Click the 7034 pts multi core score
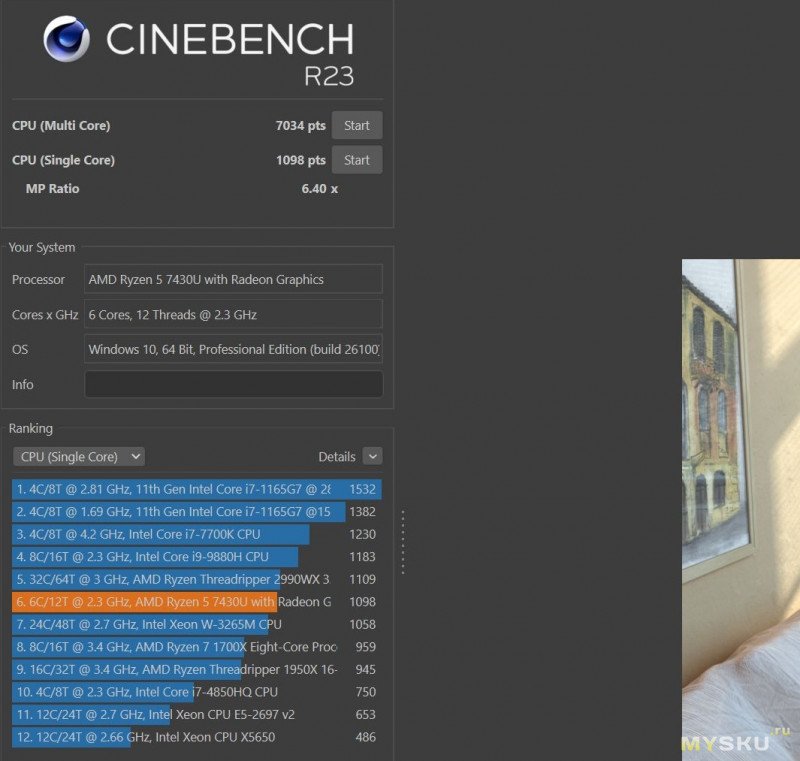The height and width of the screenshot is (761, 800). point(301,125)
